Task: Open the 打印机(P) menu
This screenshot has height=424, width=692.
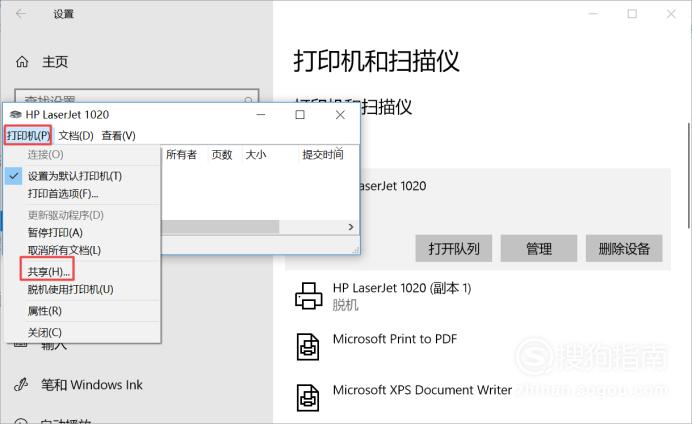Action: coord(28,135)
